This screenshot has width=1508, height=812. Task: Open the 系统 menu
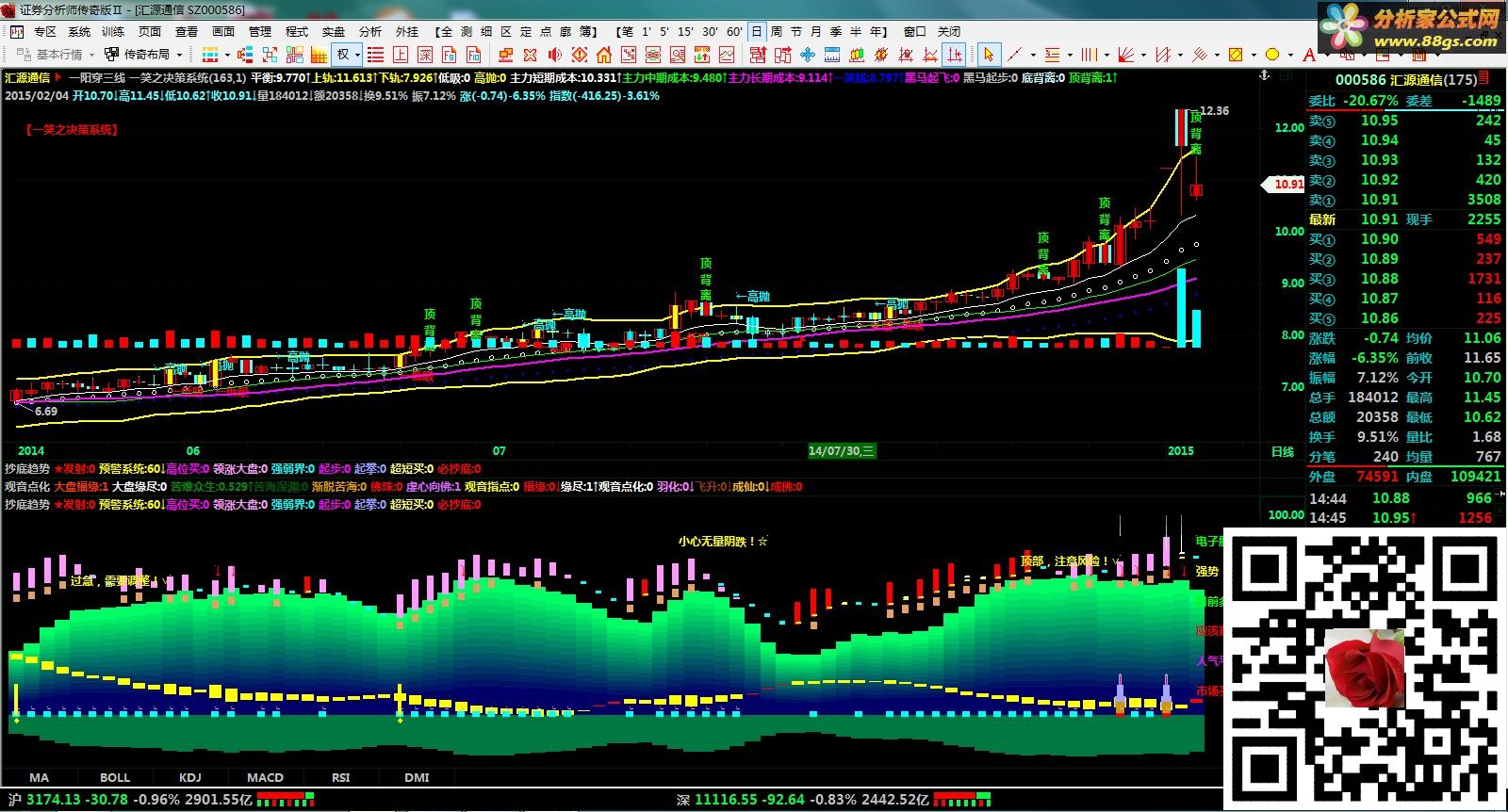tap(79, 31)
